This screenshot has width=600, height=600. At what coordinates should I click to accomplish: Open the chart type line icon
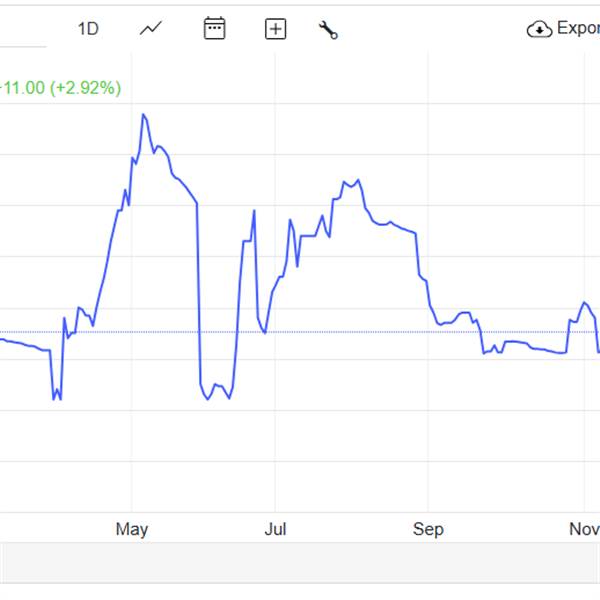pyautogui.click(x=151, y=29)
